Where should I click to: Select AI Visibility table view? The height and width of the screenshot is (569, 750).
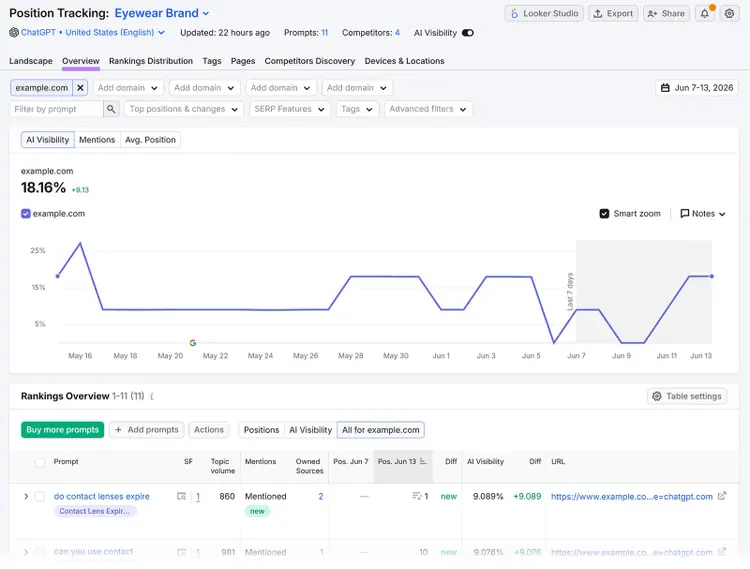click(310, 430)
